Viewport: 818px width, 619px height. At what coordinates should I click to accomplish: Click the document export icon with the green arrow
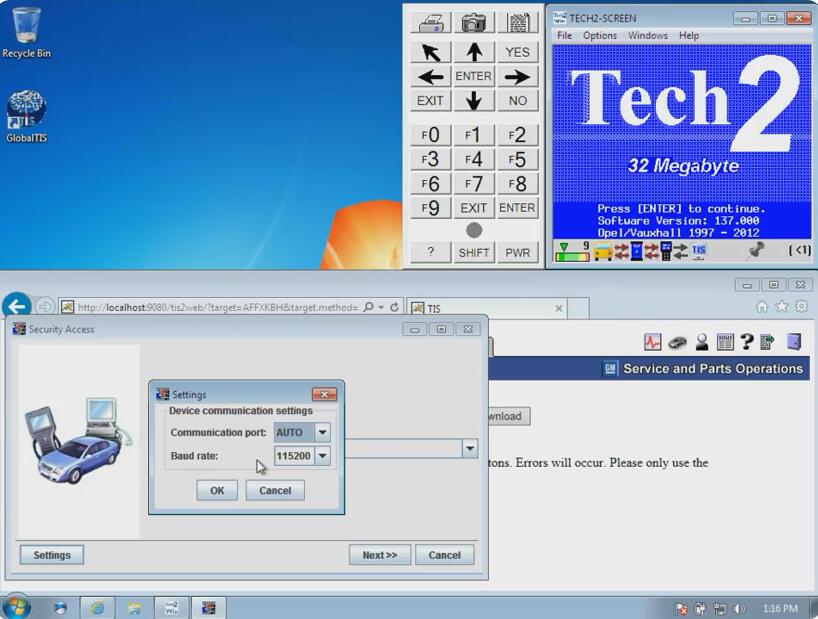pyautogui.click(x=767, y=342)
